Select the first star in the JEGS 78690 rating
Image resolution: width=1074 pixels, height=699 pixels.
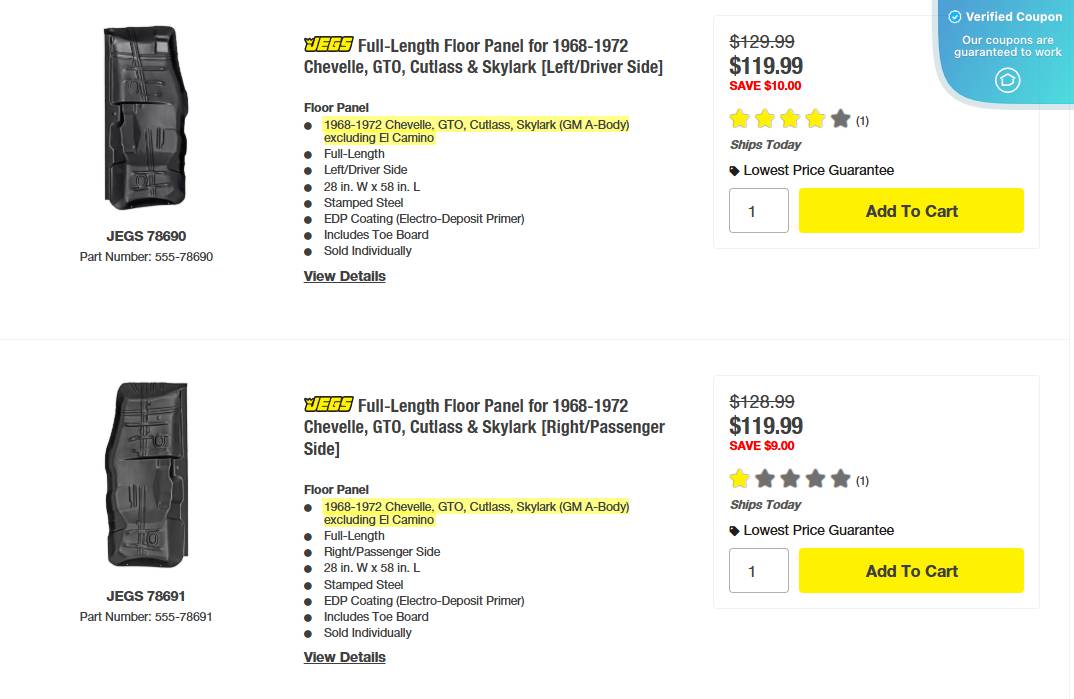pyautogui.click(x=739, y=118)
